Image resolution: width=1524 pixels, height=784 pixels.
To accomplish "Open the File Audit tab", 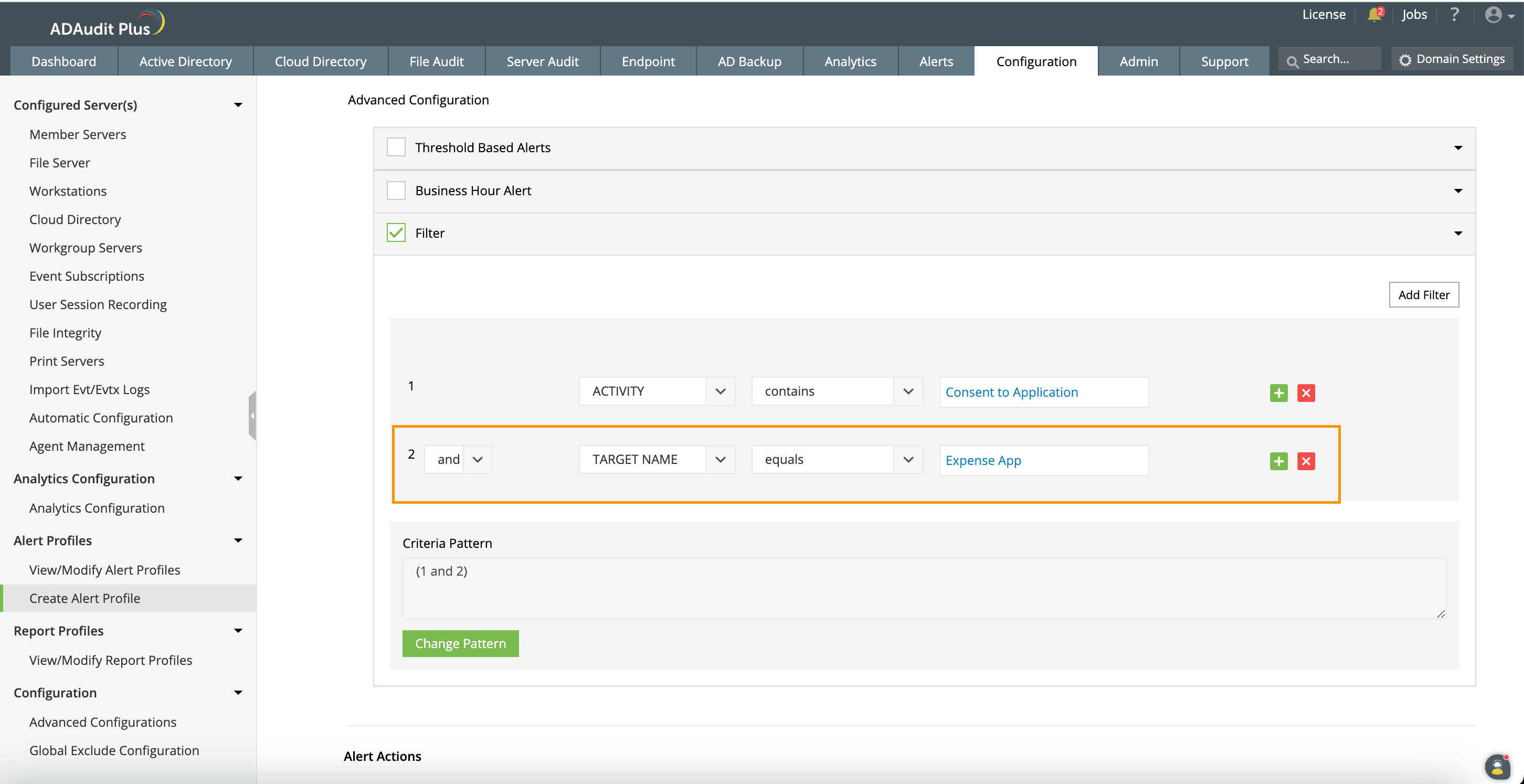I will point(436,61).
